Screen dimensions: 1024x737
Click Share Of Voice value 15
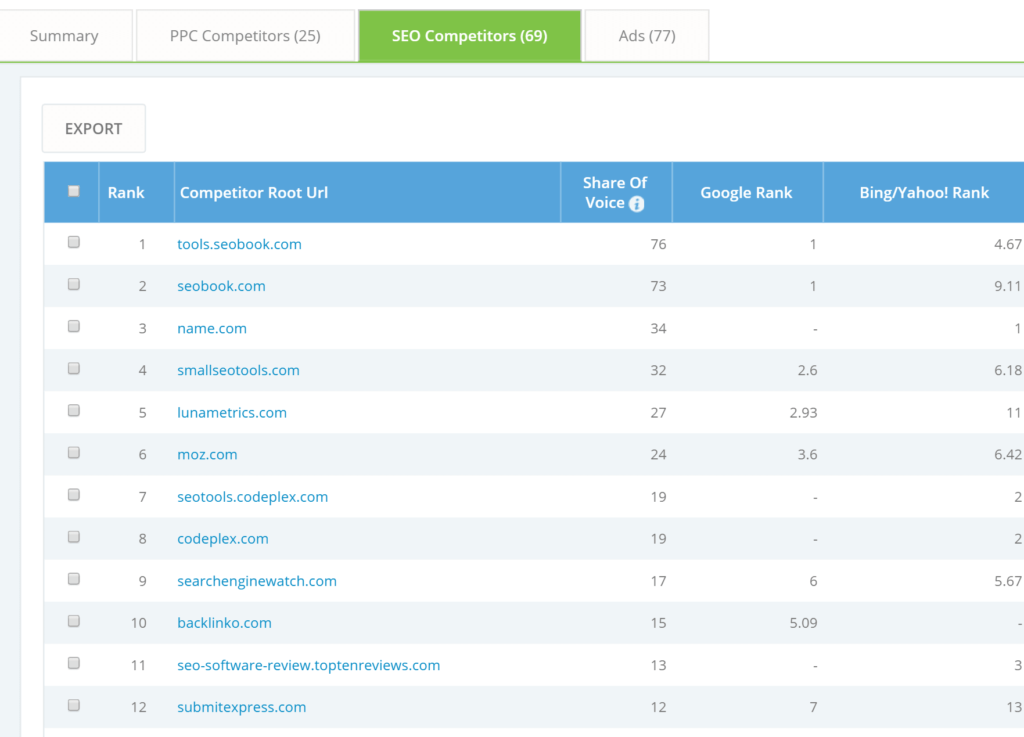coord(658,623)
